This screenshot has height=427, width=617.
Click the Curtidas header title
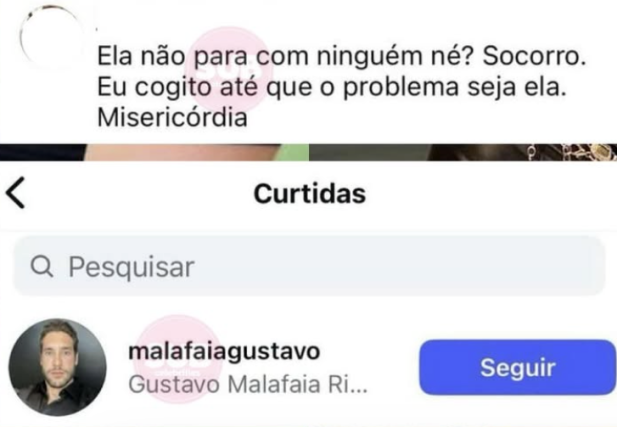click(x=310, y=194)
